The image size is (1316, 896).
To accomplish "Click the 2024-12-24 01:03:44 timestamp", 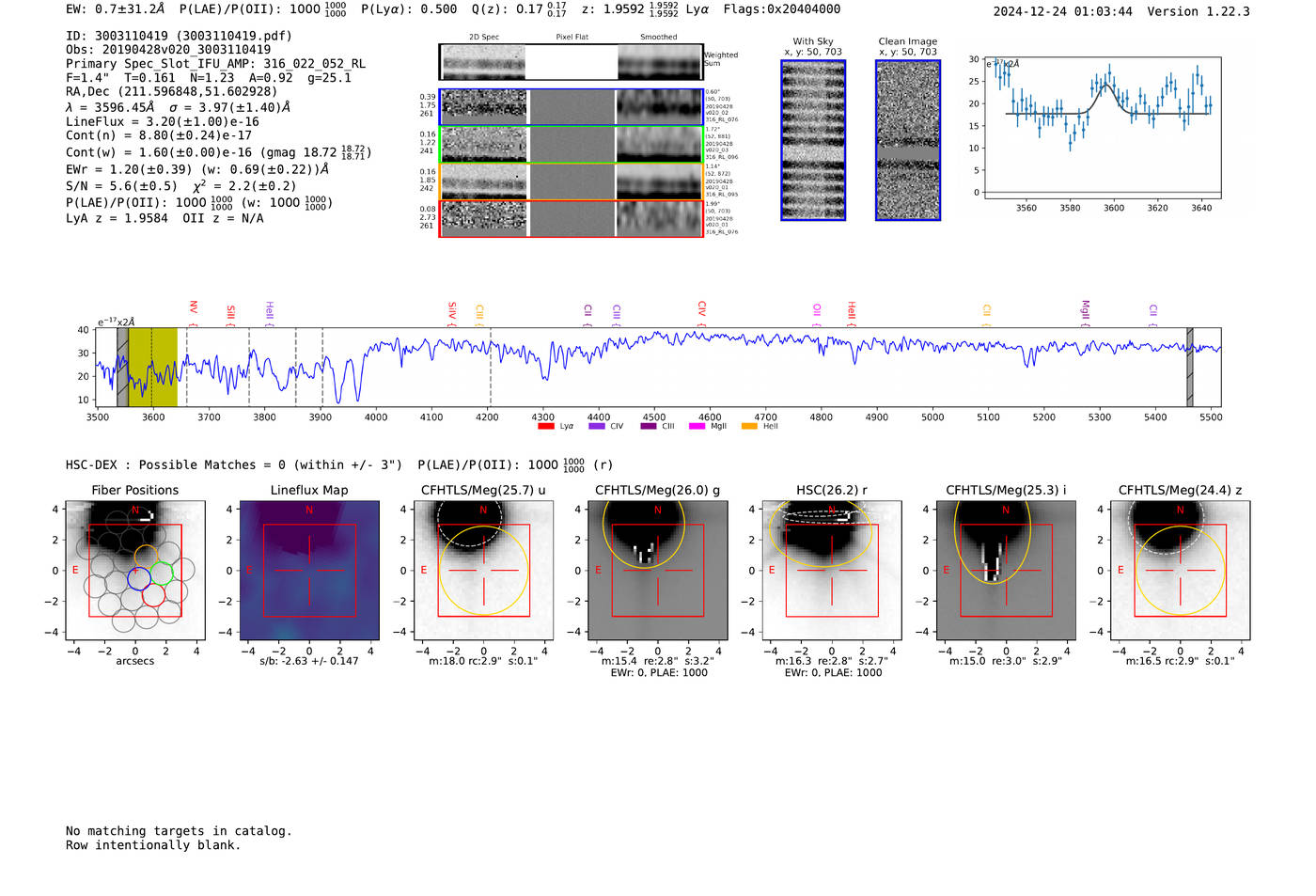I will point(1062,12).
